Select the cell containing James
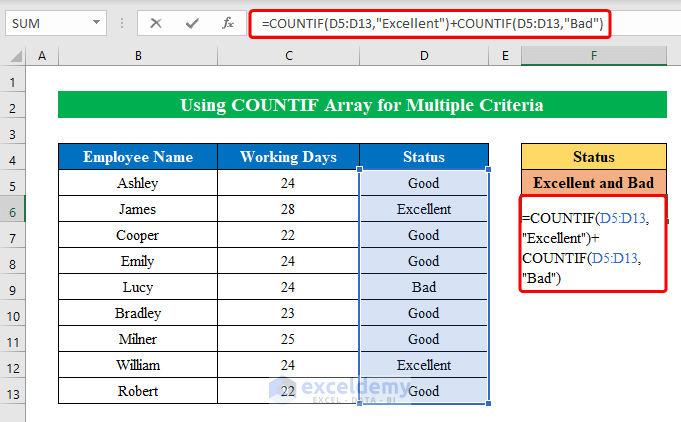The image size is (681, 422). pos(138,209)
